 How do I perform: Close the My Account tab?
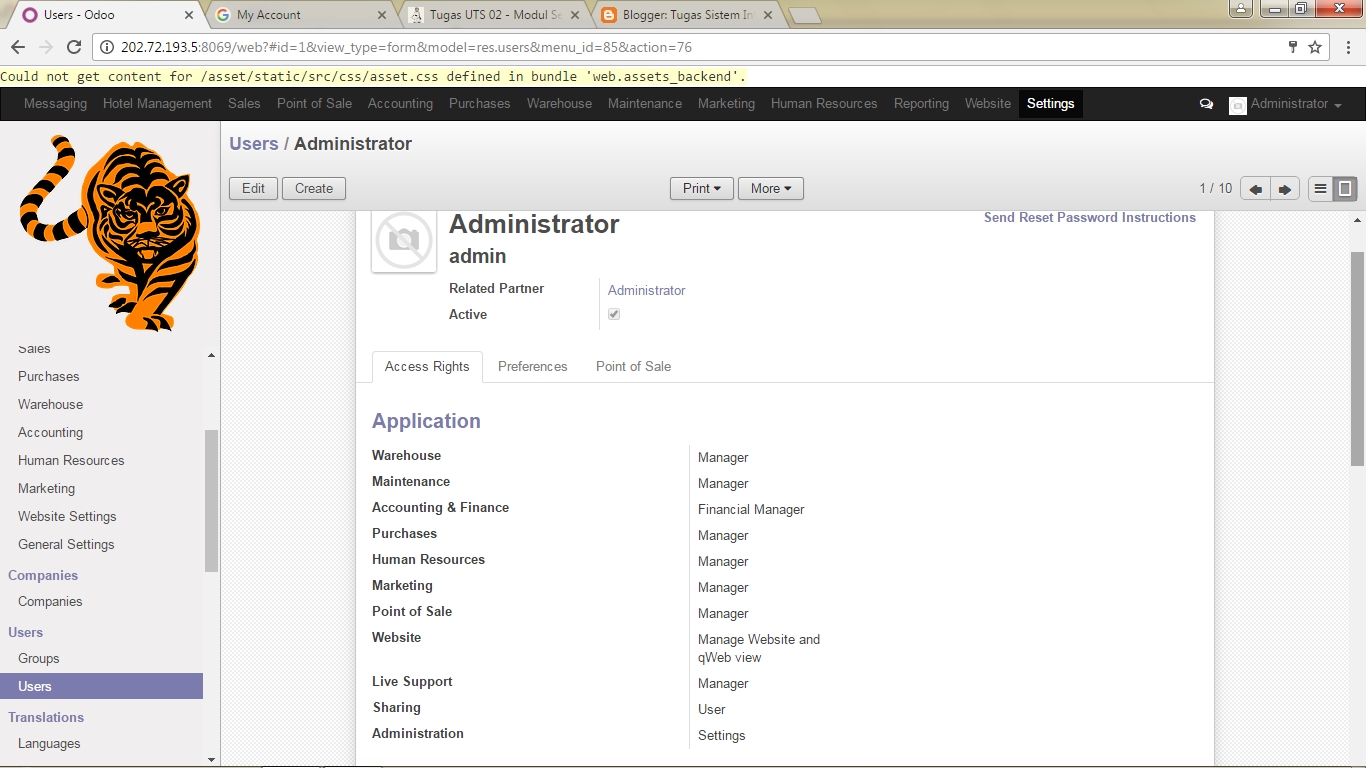coord(381,15)
